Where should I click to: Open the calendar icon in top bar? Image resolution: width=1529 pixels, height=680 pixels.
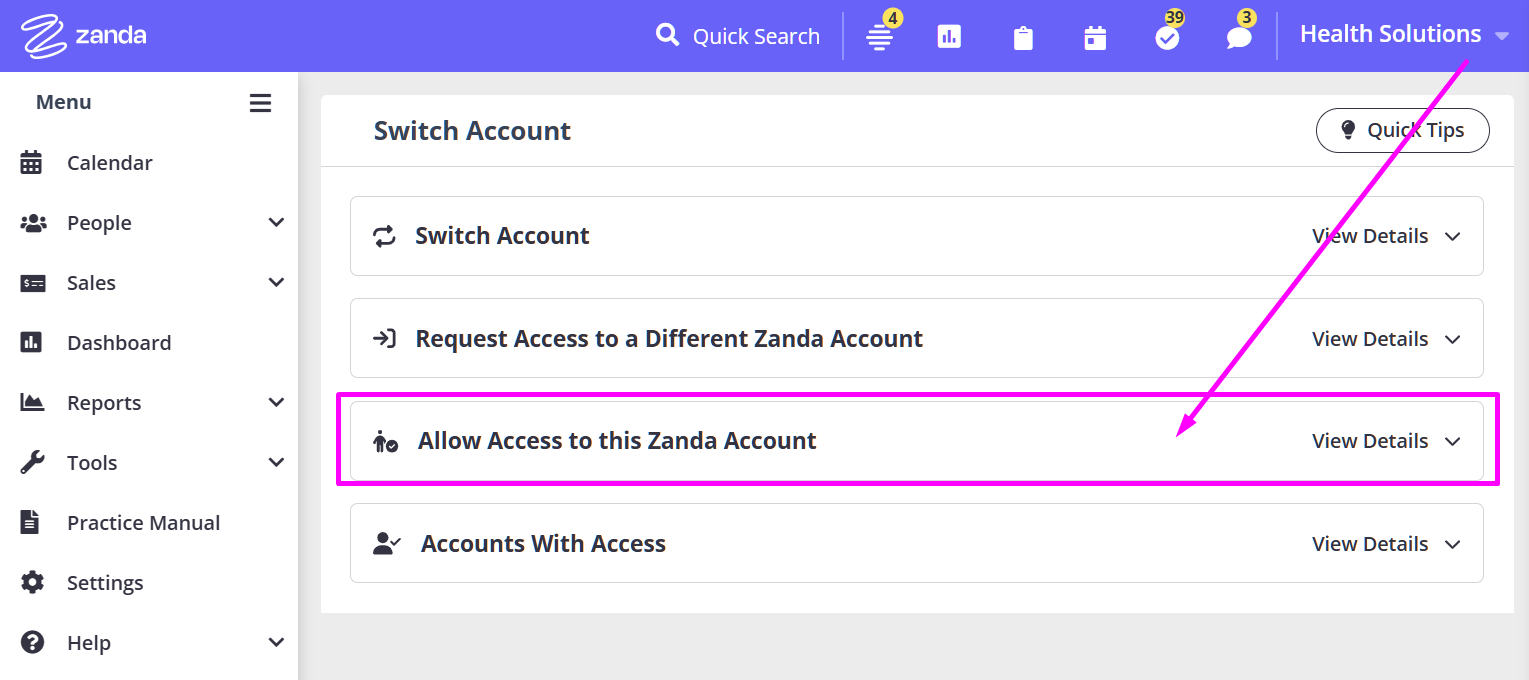click(1095, 38)
